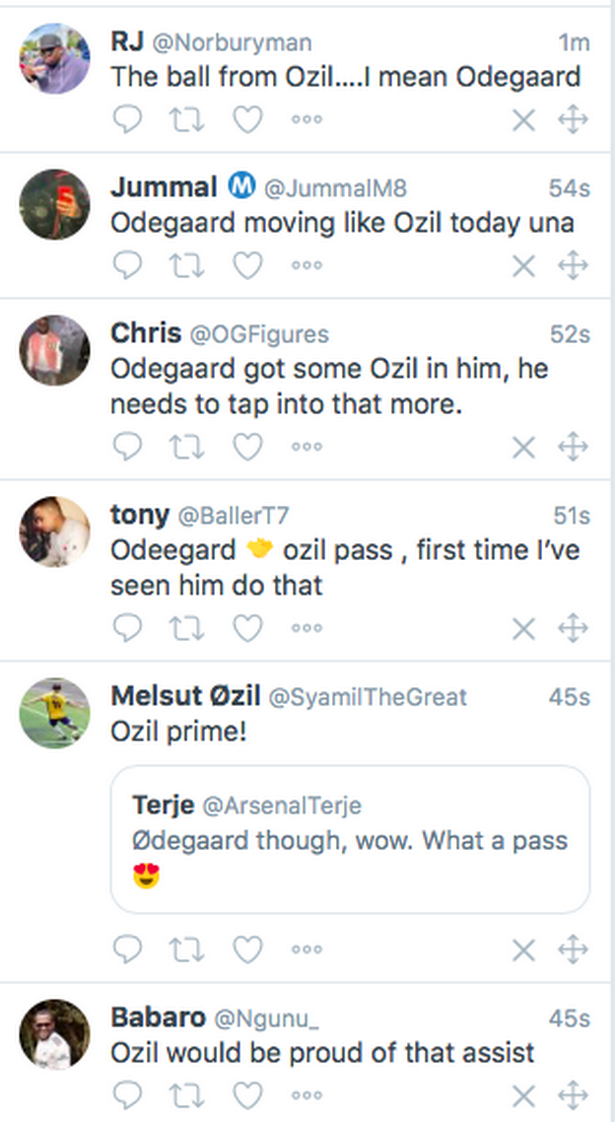Dismiss RJ's tweet with the X icon
The image size is (615, 1122).
[523, 120]
